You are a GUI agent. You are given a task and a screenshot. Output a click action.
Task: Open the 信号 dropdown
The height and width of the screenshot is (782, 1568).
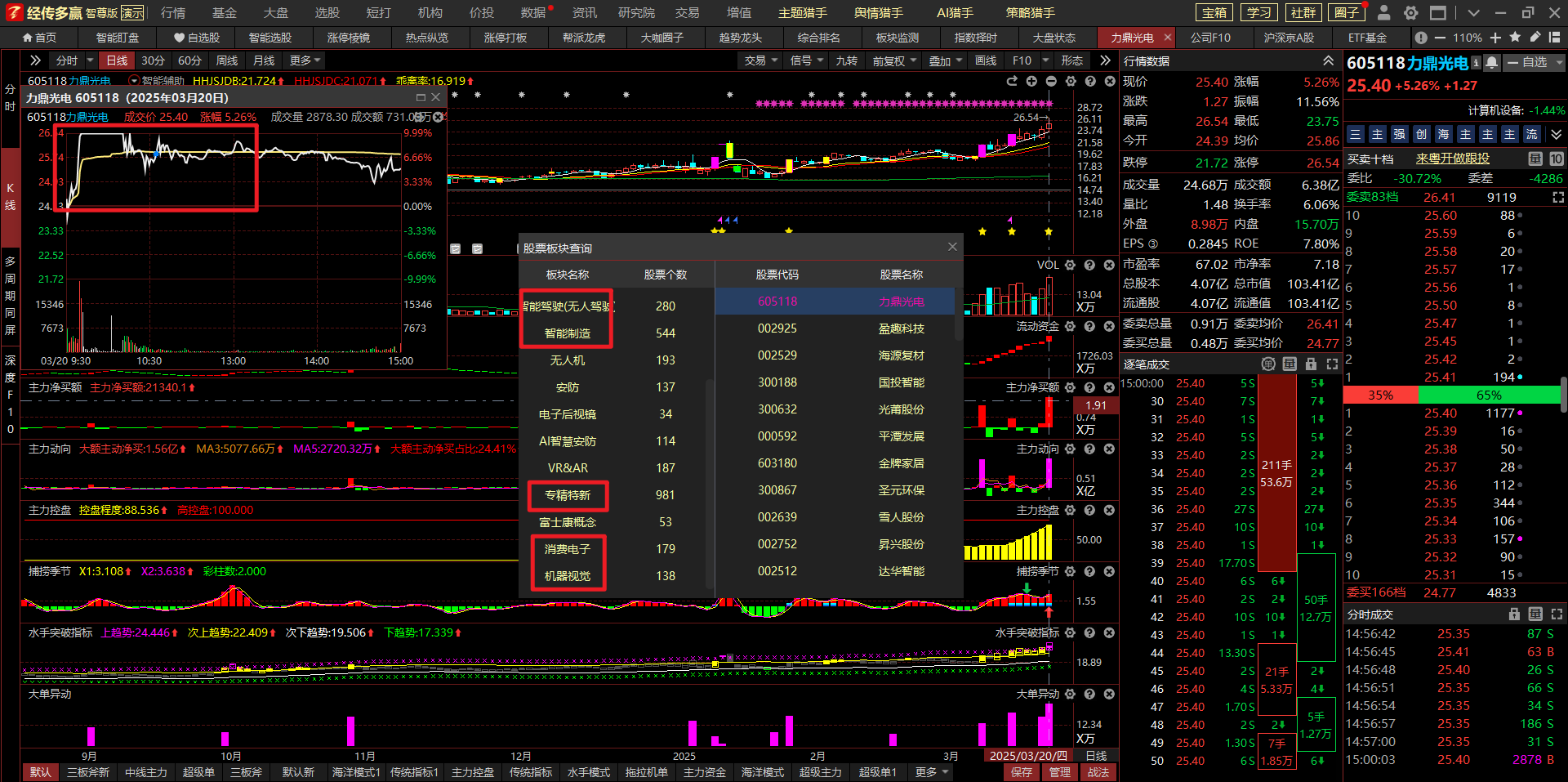tap(806, 60)
